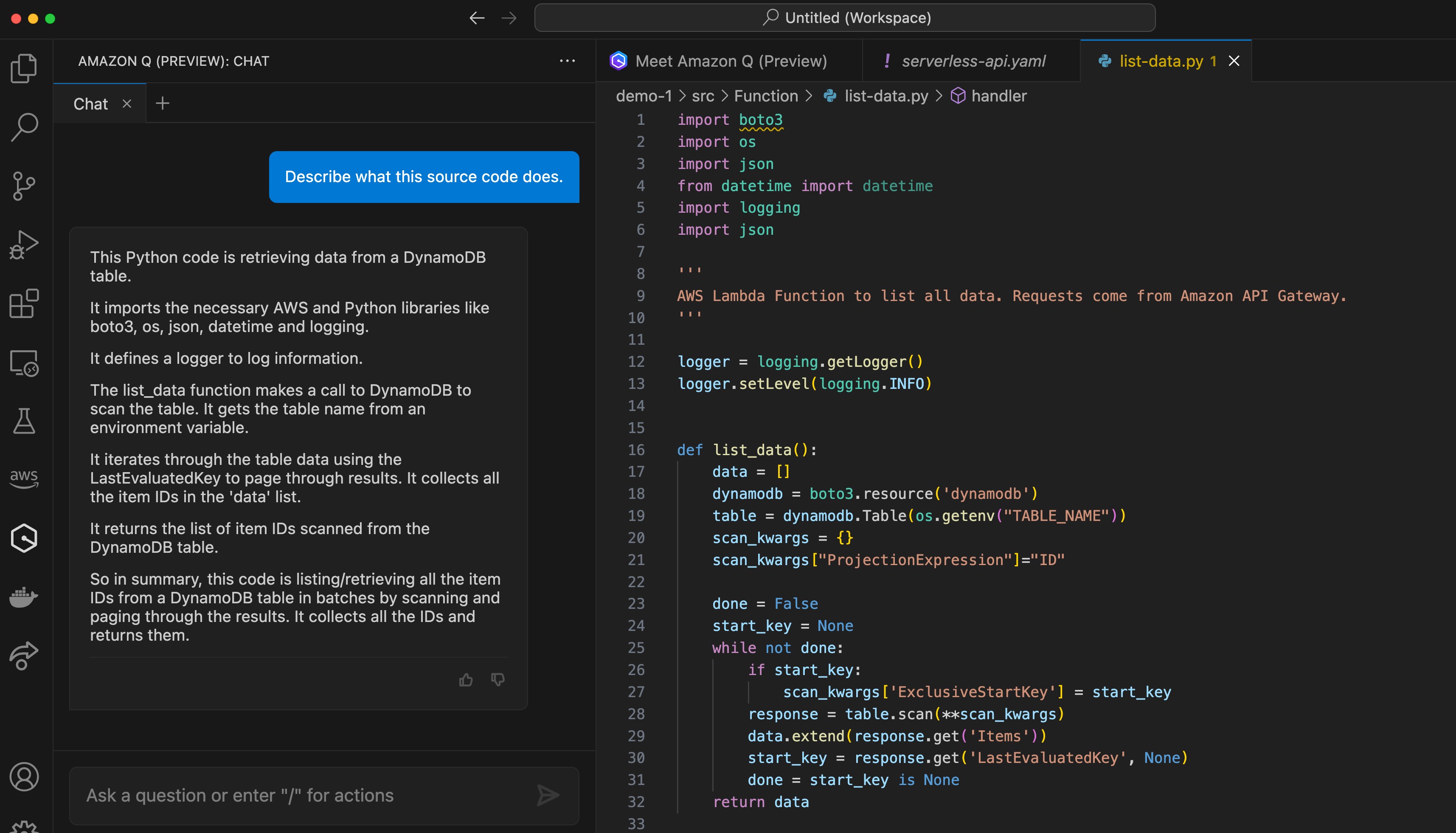Click the new Chat tab plus button
The height and width of the screenshot is (833, 1456).
[x=163, y=103]
